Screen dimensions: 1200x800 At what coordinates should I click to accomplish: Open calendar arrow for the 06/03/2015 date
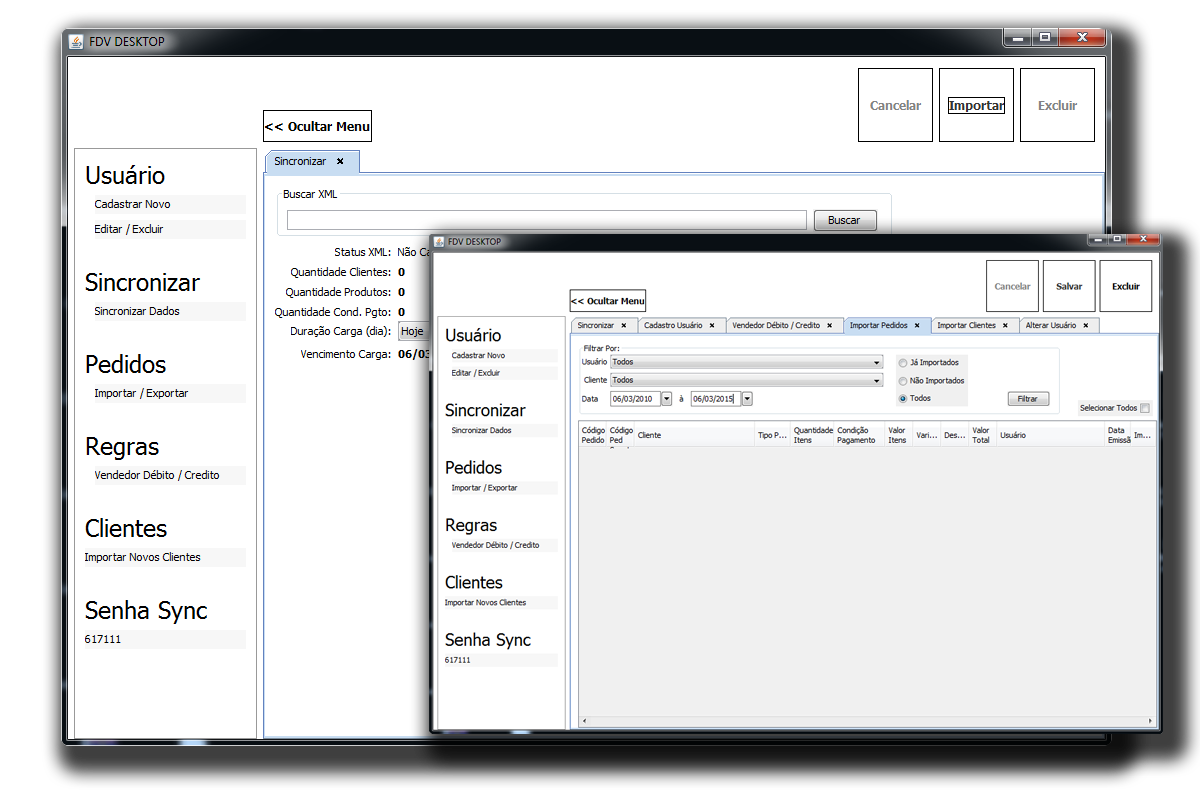[x=747, y=399]
